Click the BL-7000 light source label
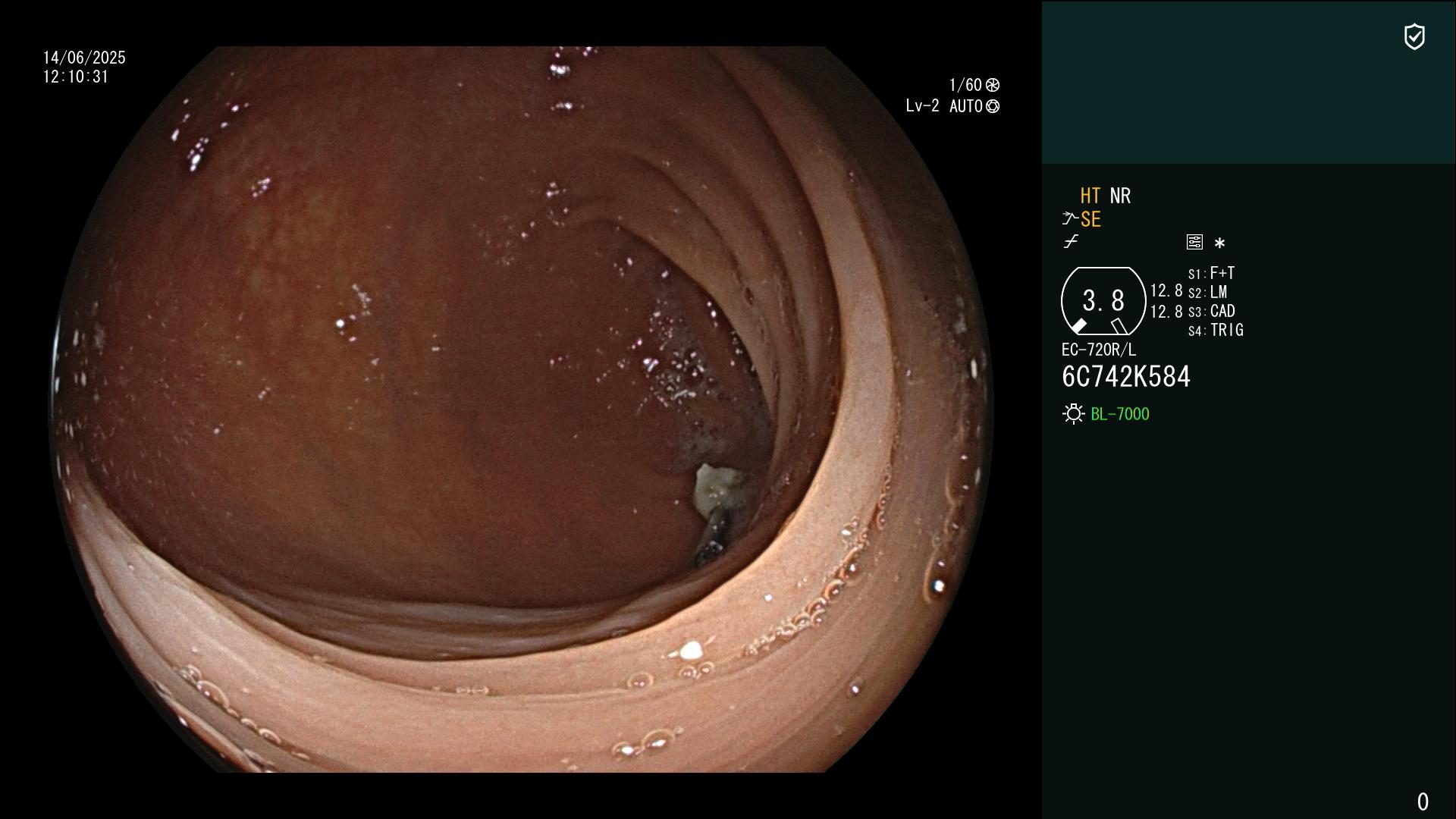The height and width of the screenshot is (819, 1456). [1120, 414]
